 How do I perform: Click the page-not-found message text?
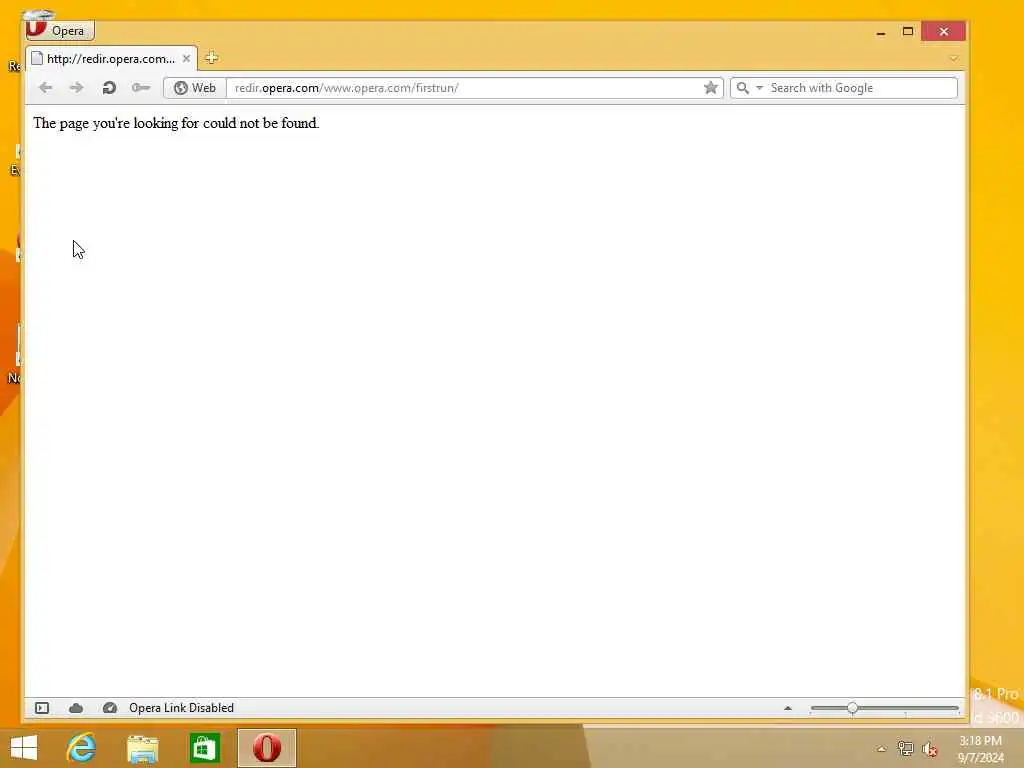pos(176,123)
